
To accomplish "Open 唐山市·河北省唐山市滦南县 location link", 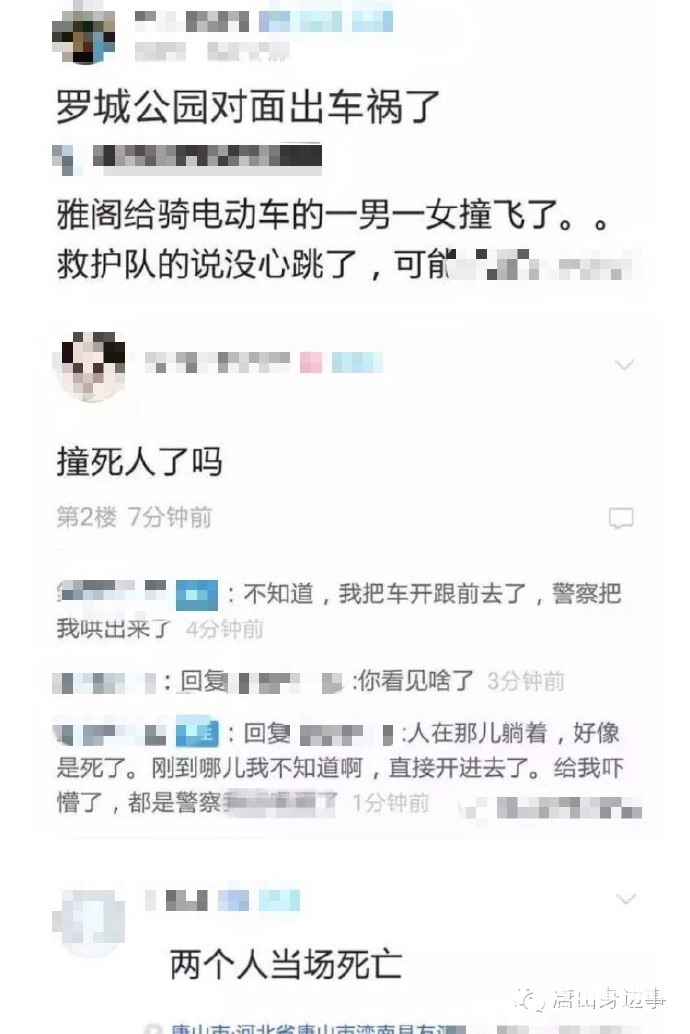I will (318, 1028).
